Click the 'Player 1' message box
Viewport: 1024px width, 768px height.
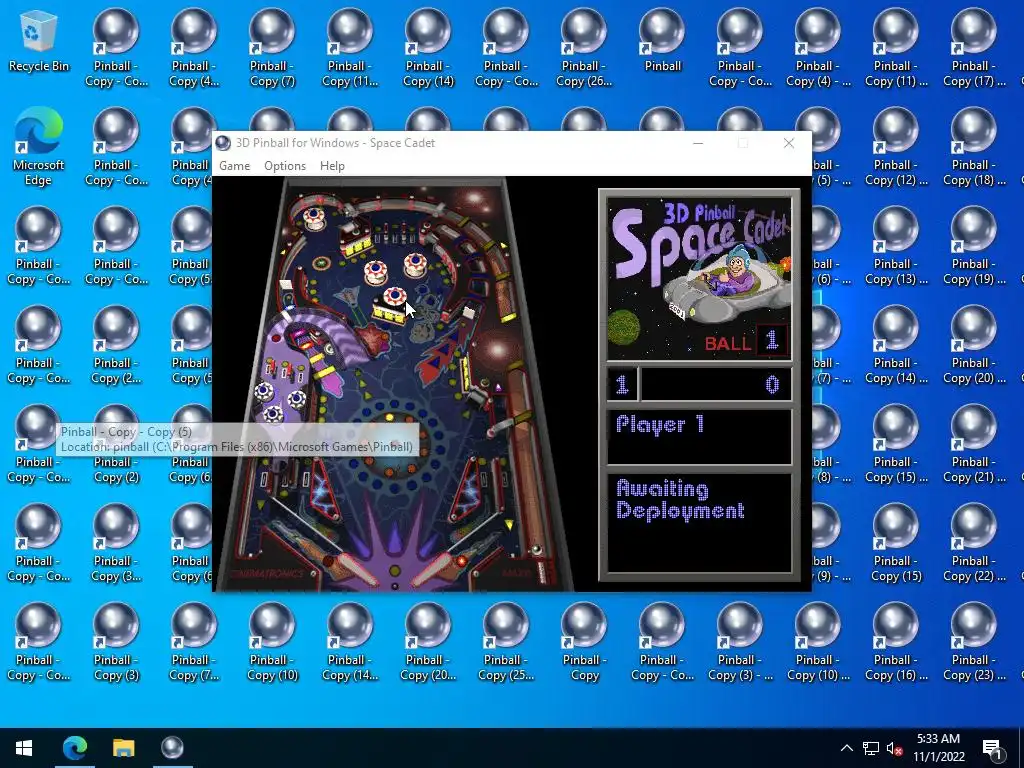699,436
